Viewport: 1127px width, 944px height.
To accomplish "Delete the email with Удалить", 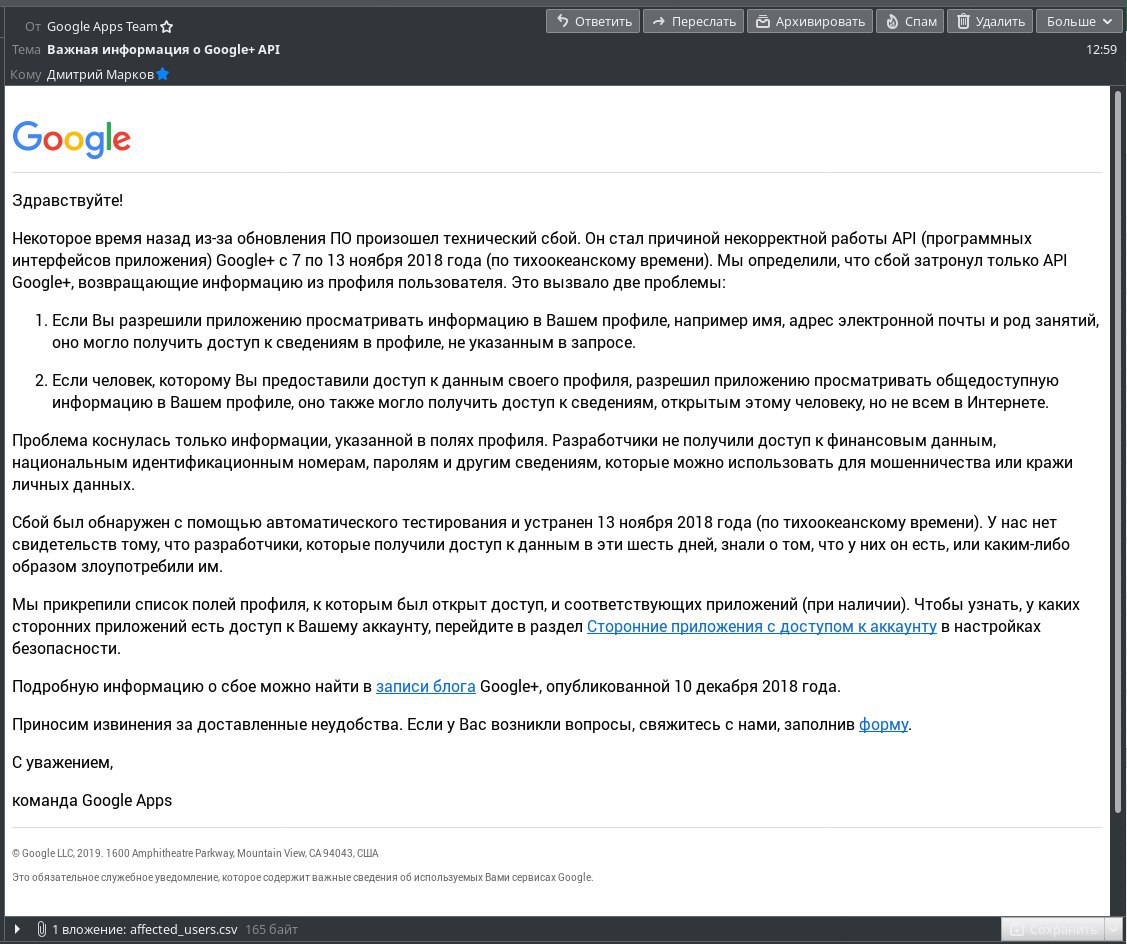I will 990,22.
